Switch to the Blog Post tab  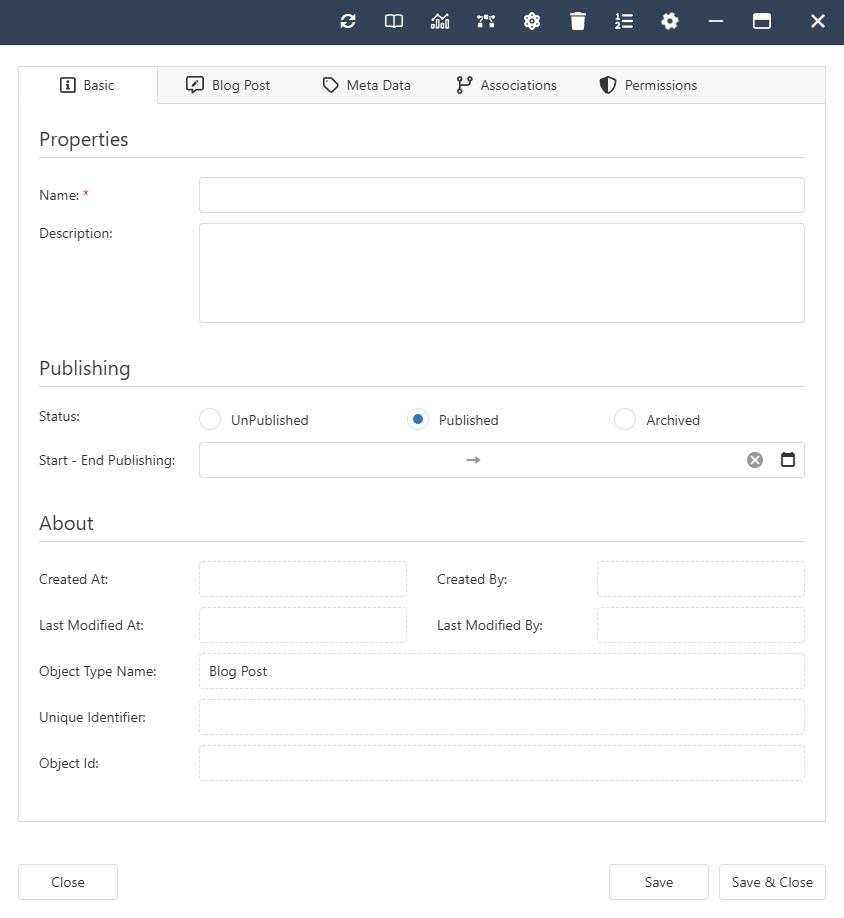[x=228, y=85]
